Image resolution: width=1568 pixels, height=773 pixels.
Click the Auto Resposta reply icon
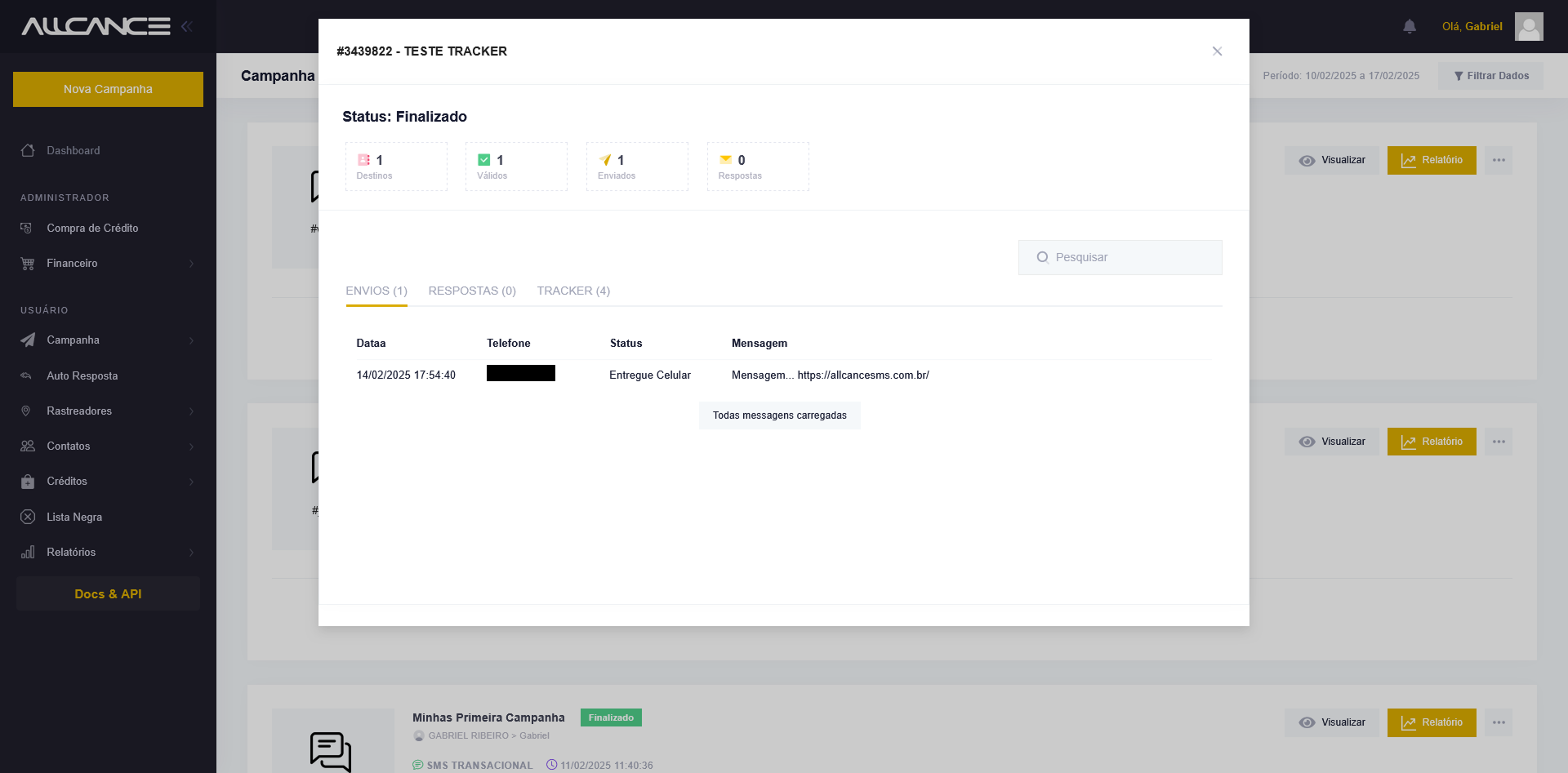(x=26, y=375)
